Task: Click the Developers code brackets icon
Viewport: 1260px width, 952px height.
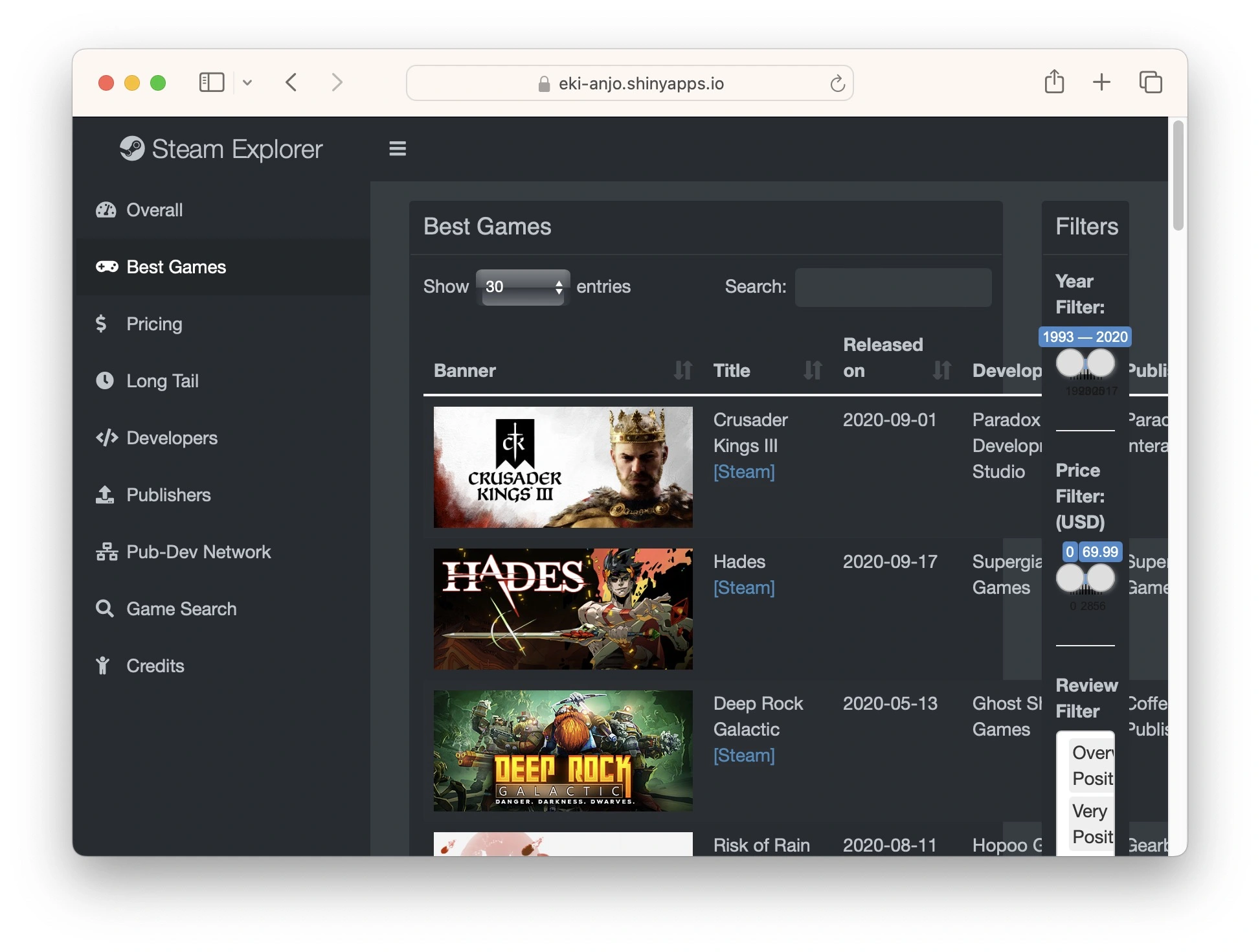Action: point(107,438)
